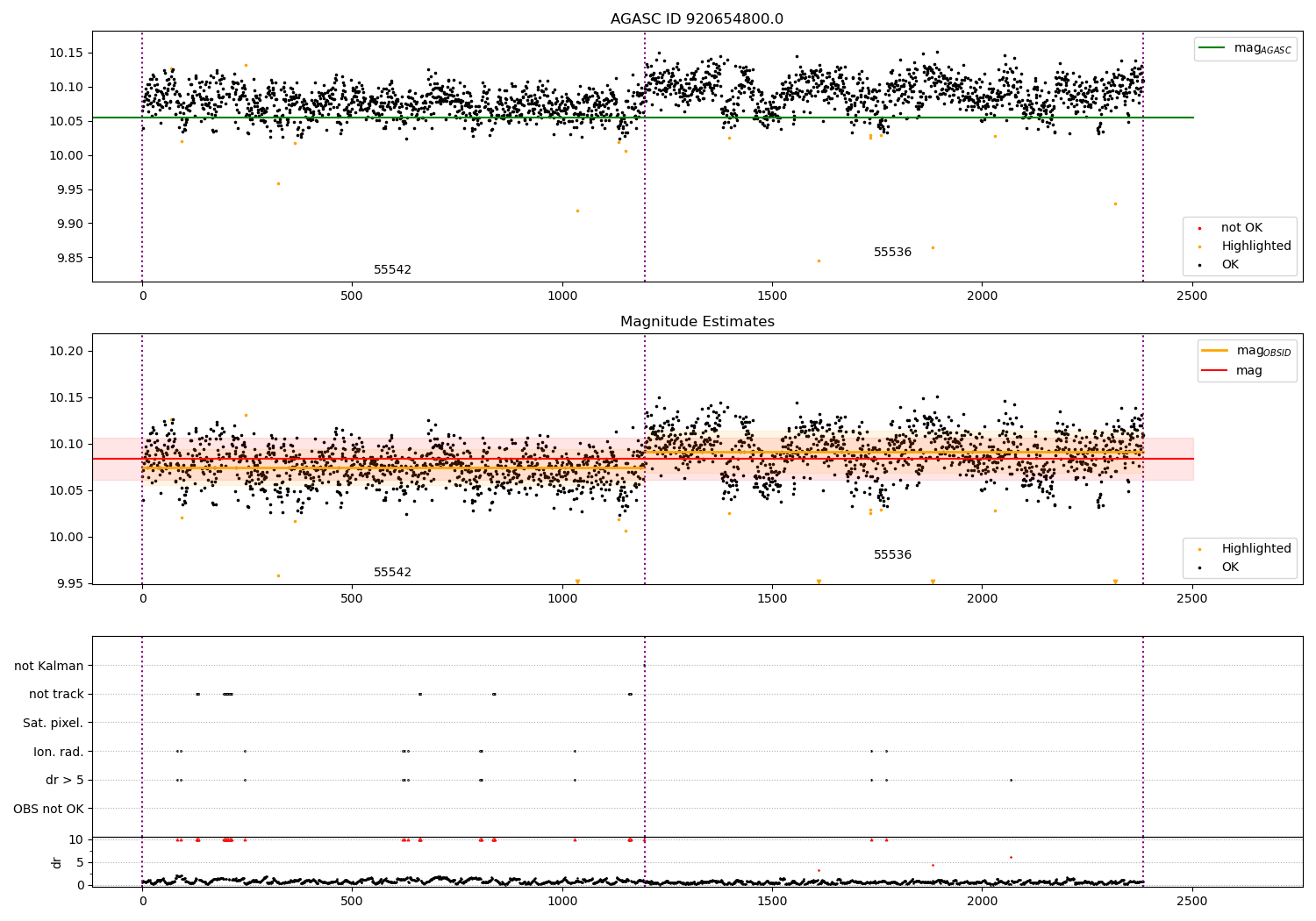The height and width of the screenshot is (921, 1316).
Task: Click the orange mag OBSID legend entry
Action: pyautogui.click(x=1247, y=351)
